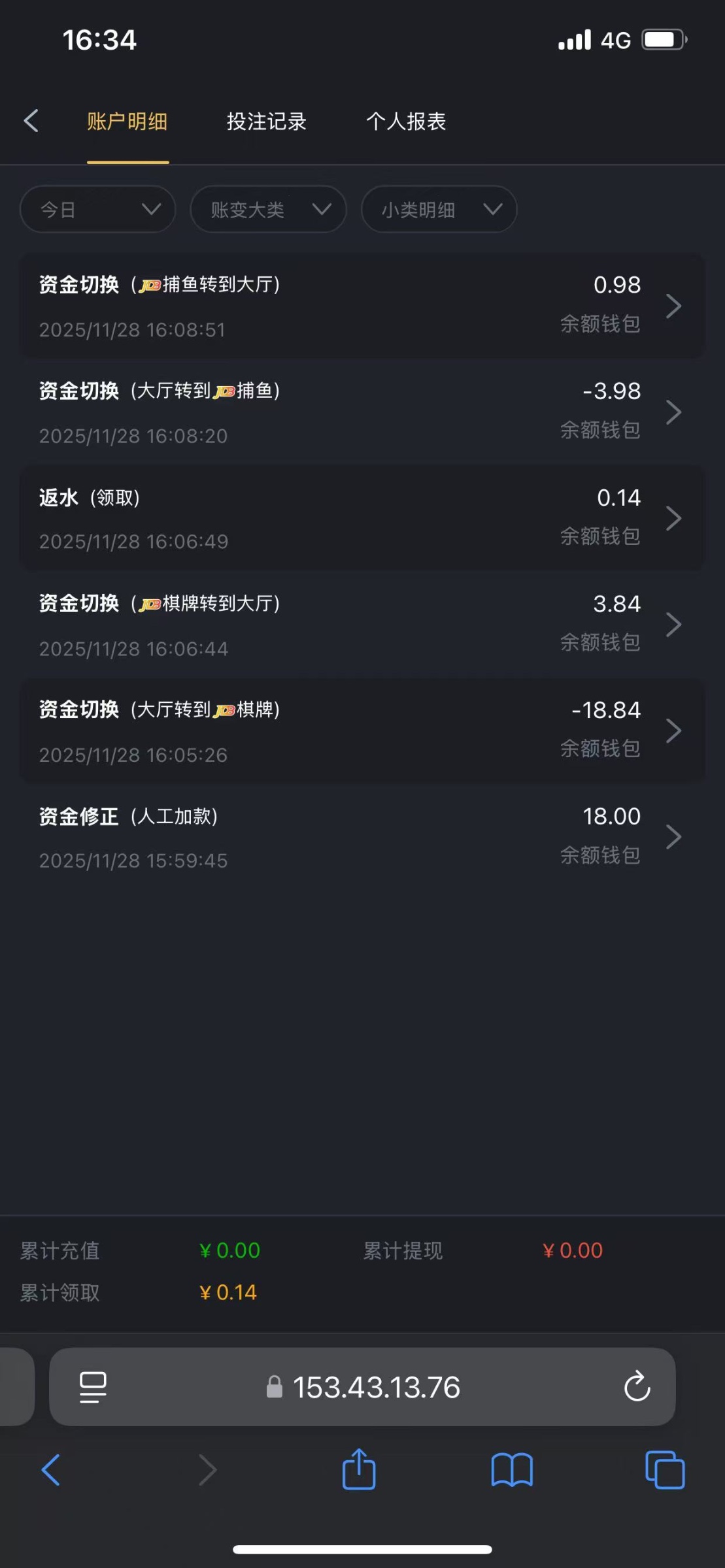Tap the Safari reload page icon
This screenshot has height=1568, width=725.
[x=637, y=1386]
